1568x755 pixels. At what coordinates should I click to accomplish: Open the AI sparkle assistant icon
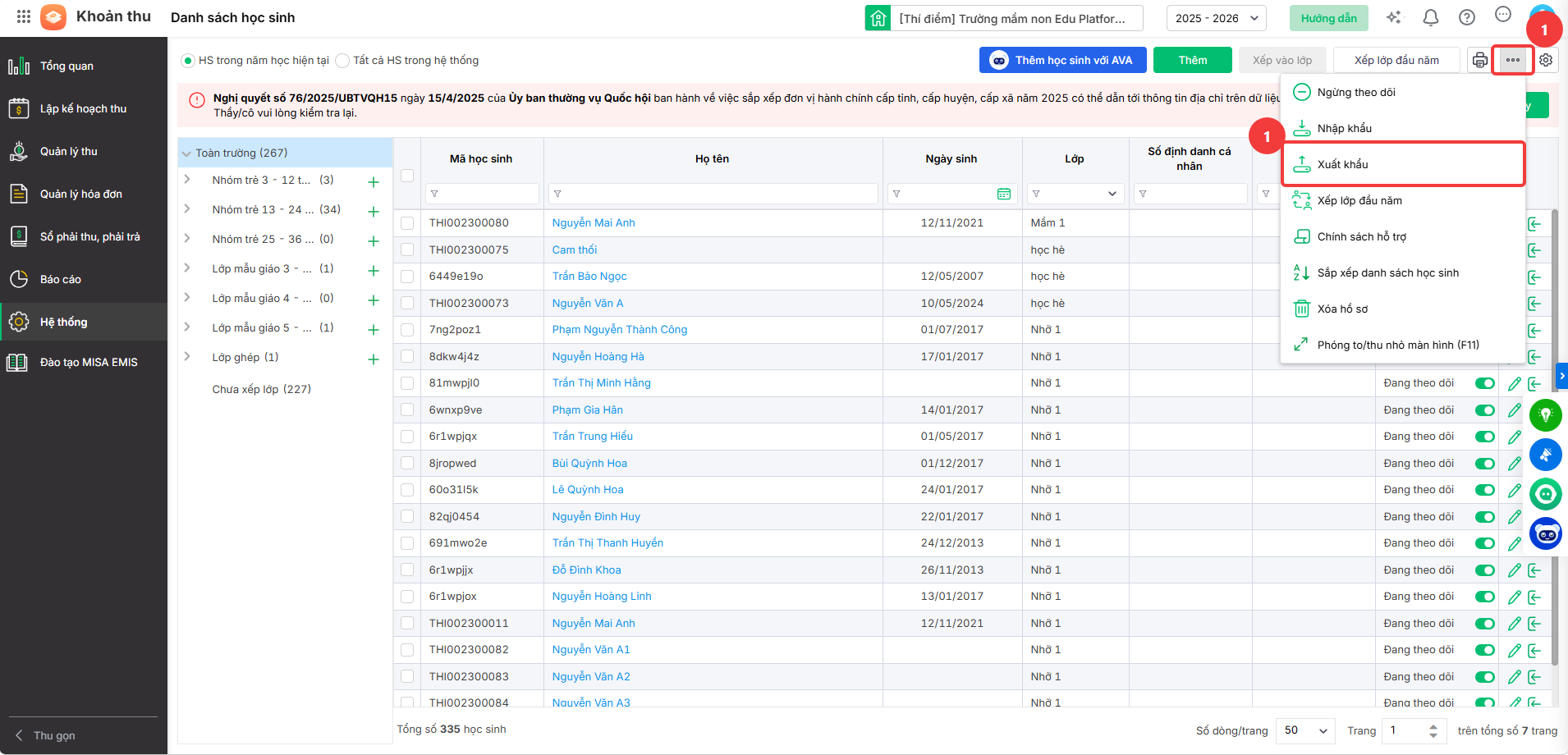tap(1394, 18)
